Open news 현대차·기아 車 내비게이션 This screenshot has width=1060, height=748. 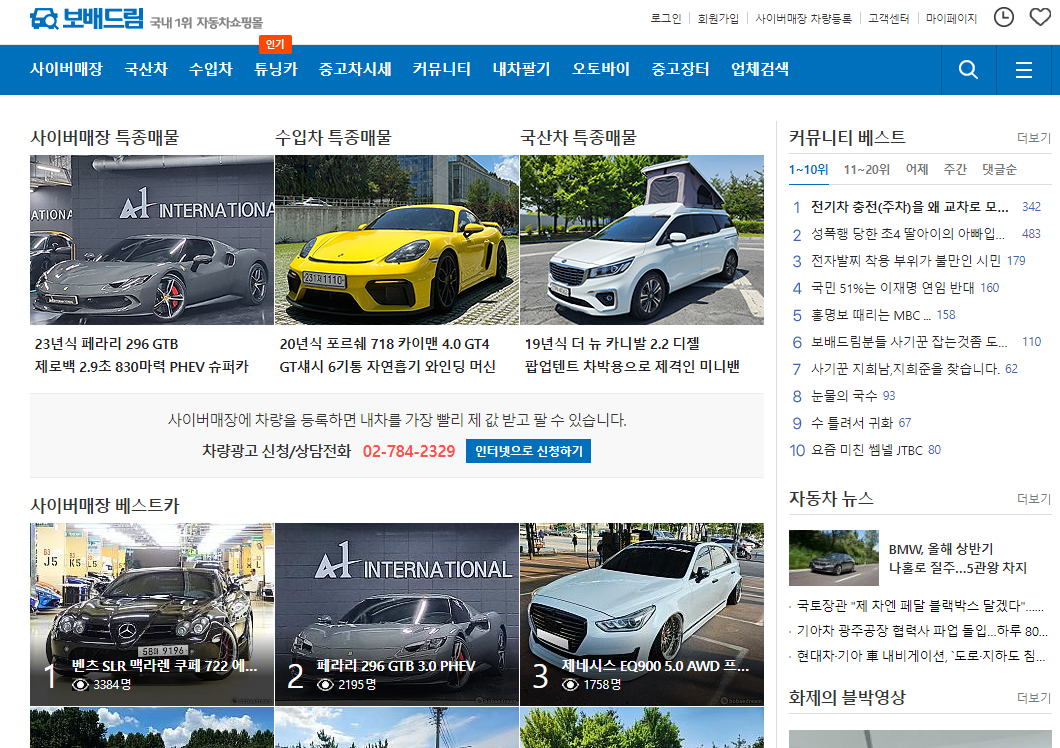921,656
